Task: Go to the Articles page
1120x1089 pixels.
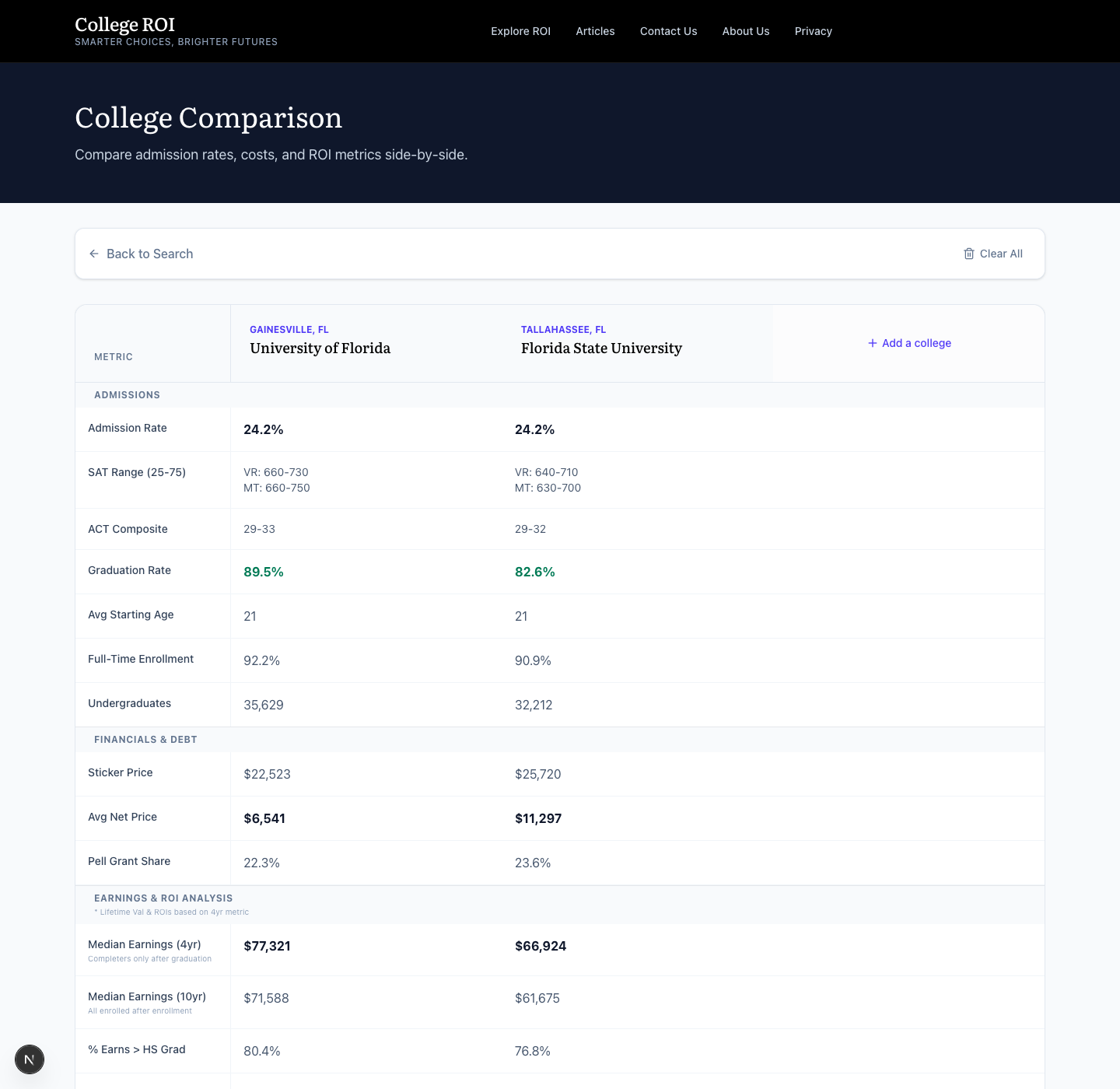Action: point(595,31)
